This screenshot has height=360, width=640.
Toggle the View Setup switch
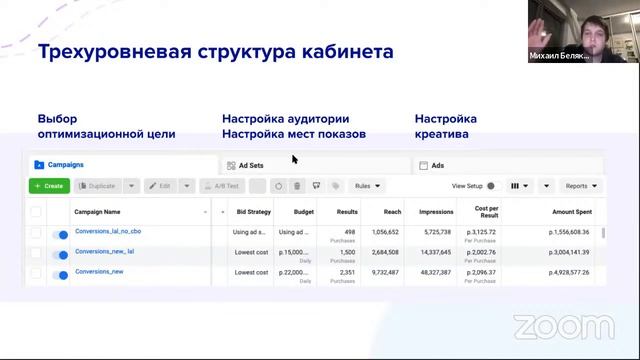[492, 186]
